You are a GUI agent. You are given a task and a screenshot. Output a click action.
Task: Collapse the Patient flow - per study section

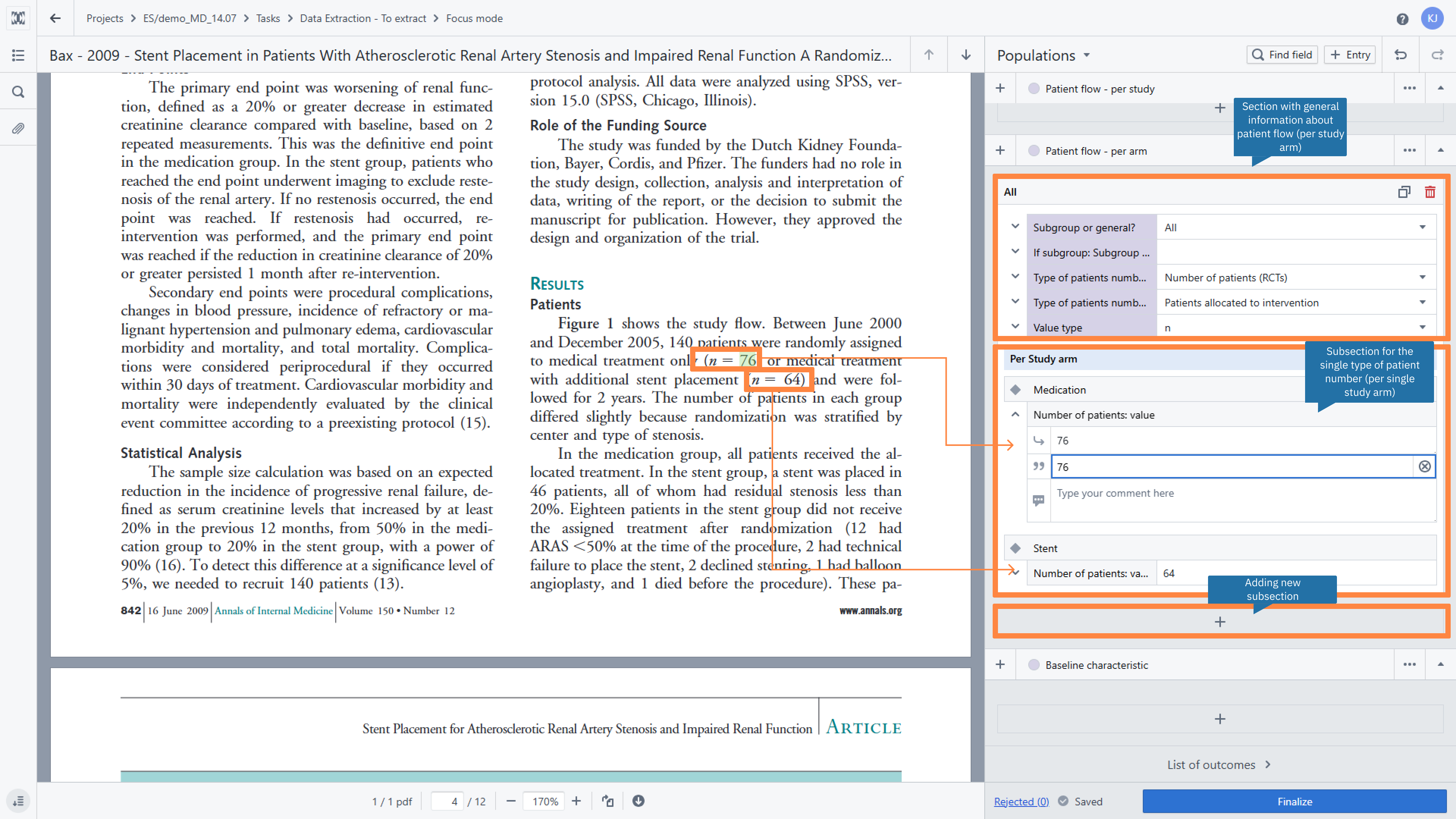coord(1440,88)
